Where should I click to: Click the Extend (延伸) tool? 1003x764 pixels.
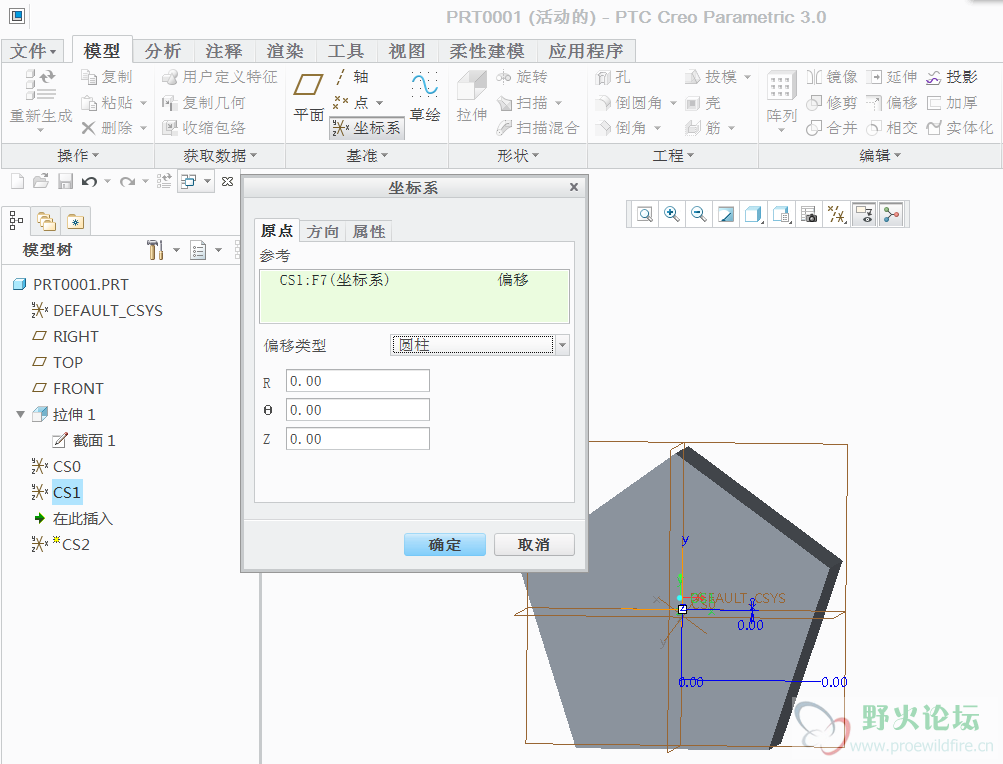pos(892,77)
